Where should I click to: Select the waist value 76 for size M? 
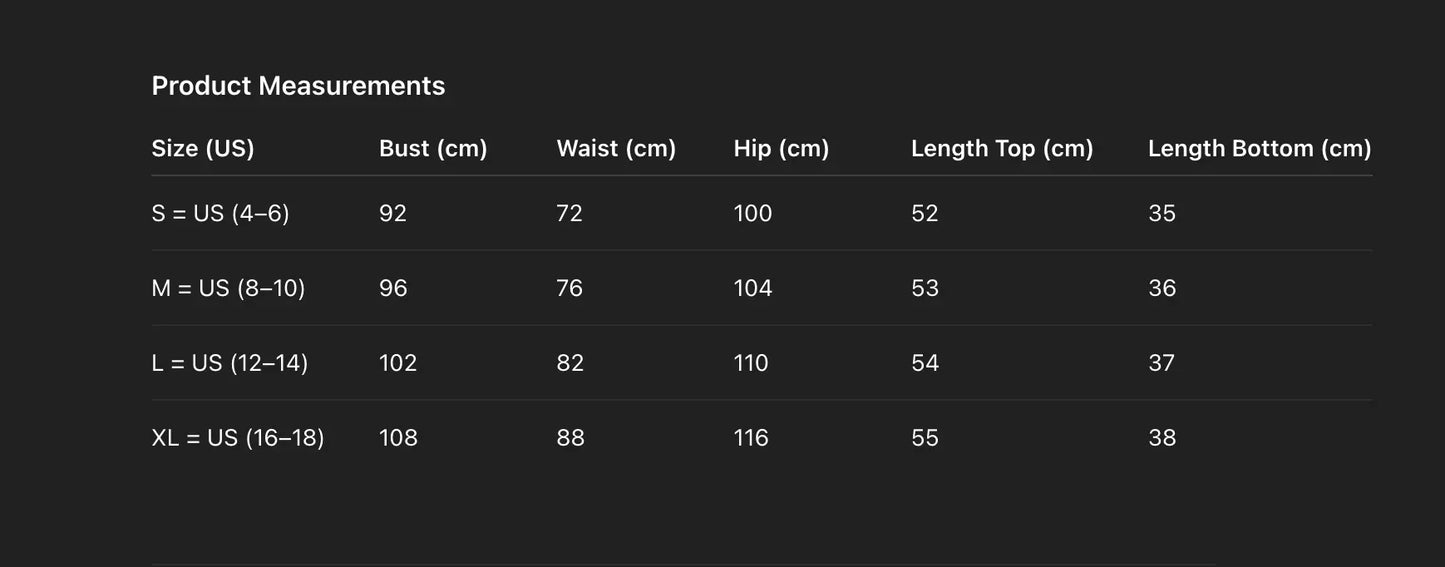[569, 288]
